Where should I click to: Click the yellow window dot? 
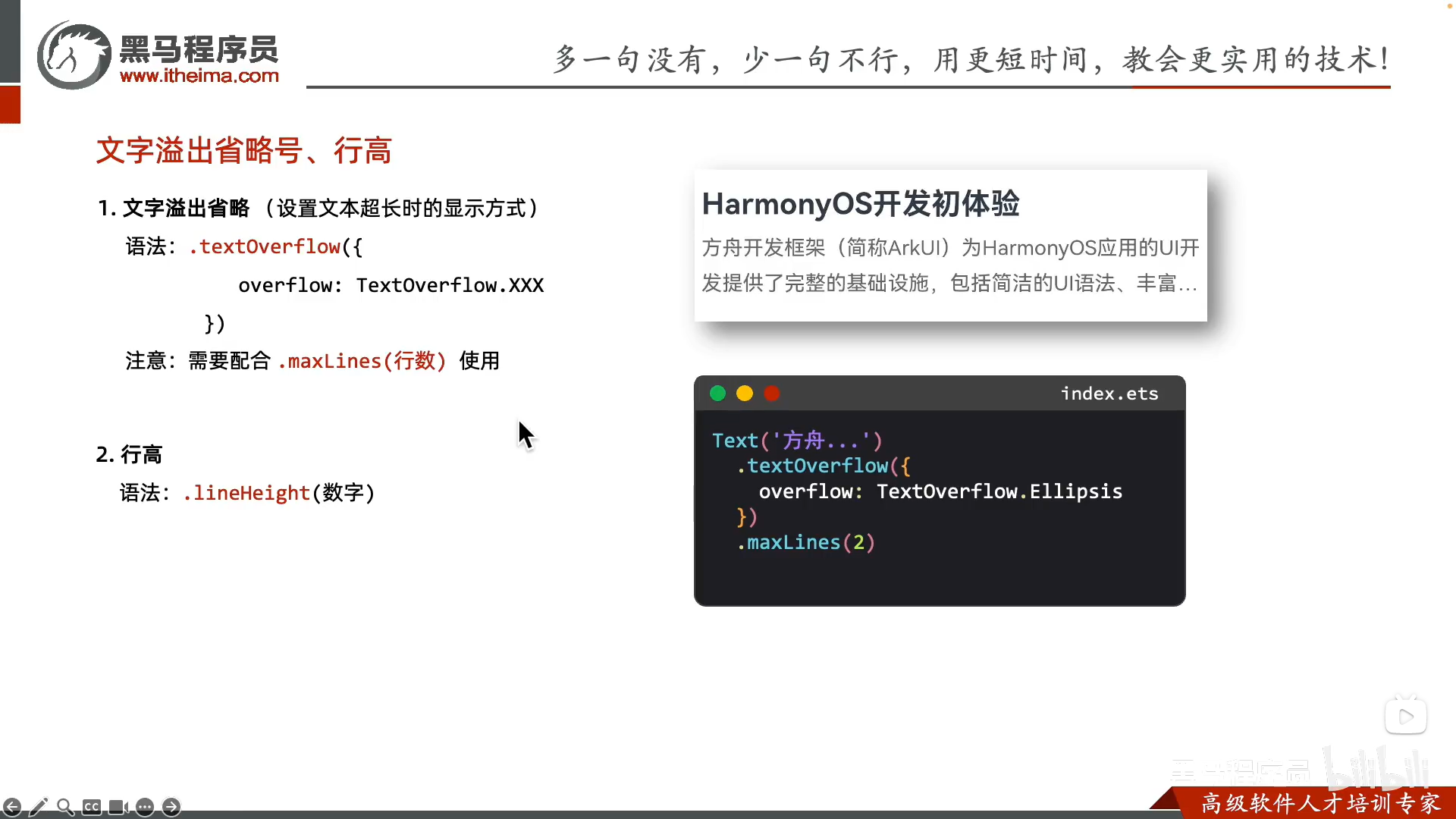click(745, 394)
